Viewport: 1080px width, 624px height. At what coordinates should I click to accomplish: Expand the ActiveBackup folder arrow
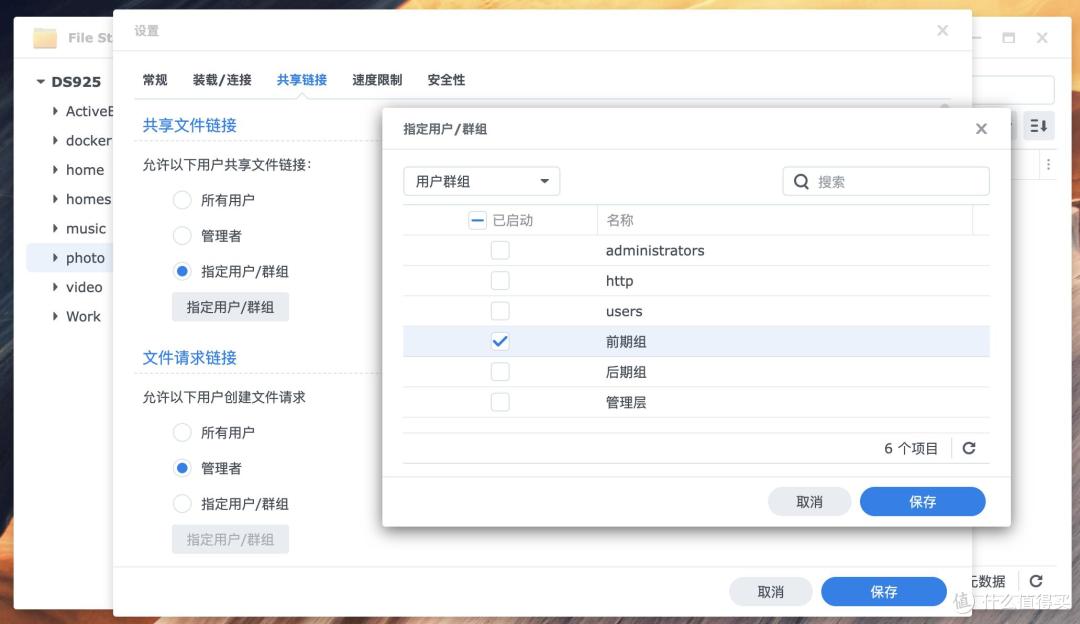click(55, 111)
